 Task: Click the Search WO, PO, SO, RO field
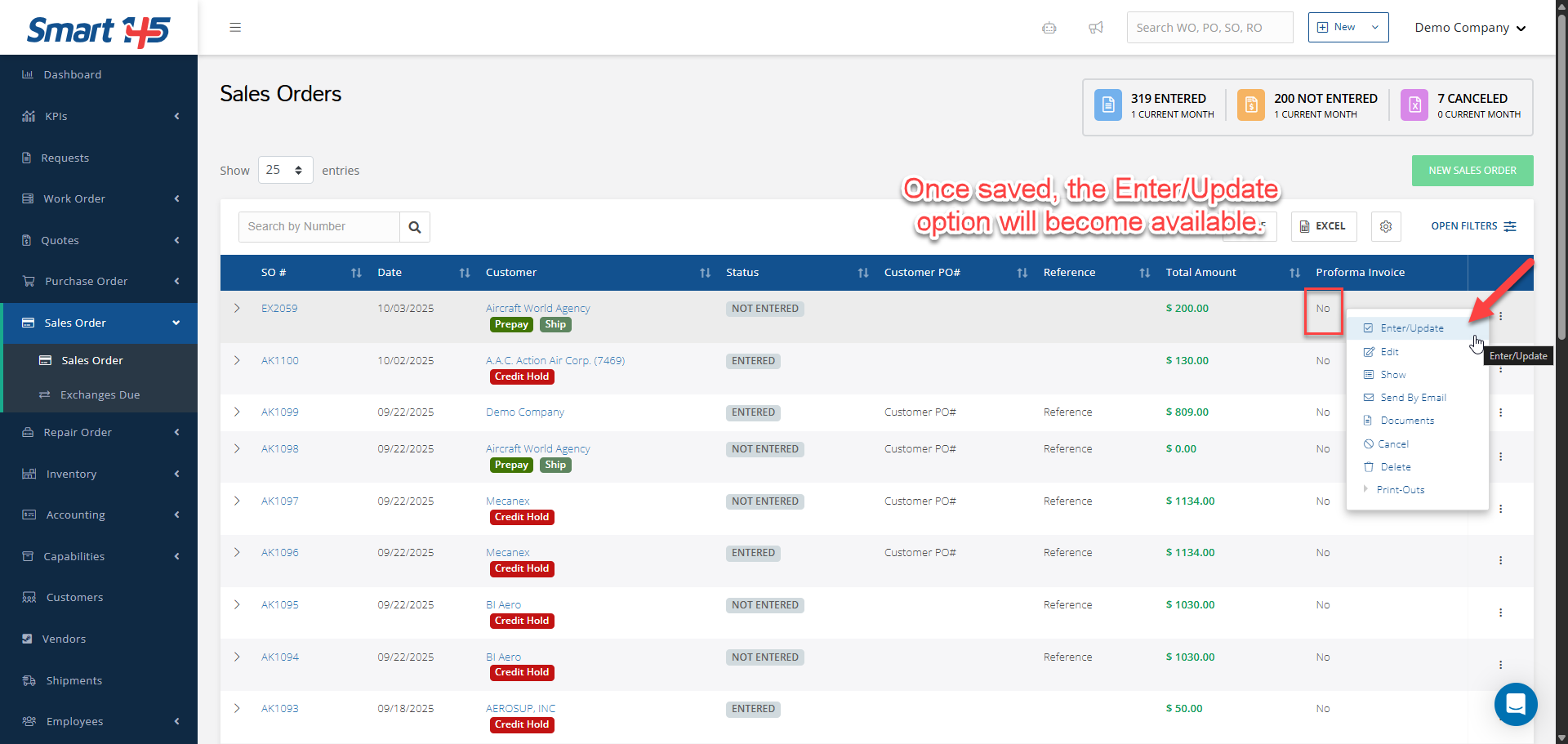(x=1209, y=28)
